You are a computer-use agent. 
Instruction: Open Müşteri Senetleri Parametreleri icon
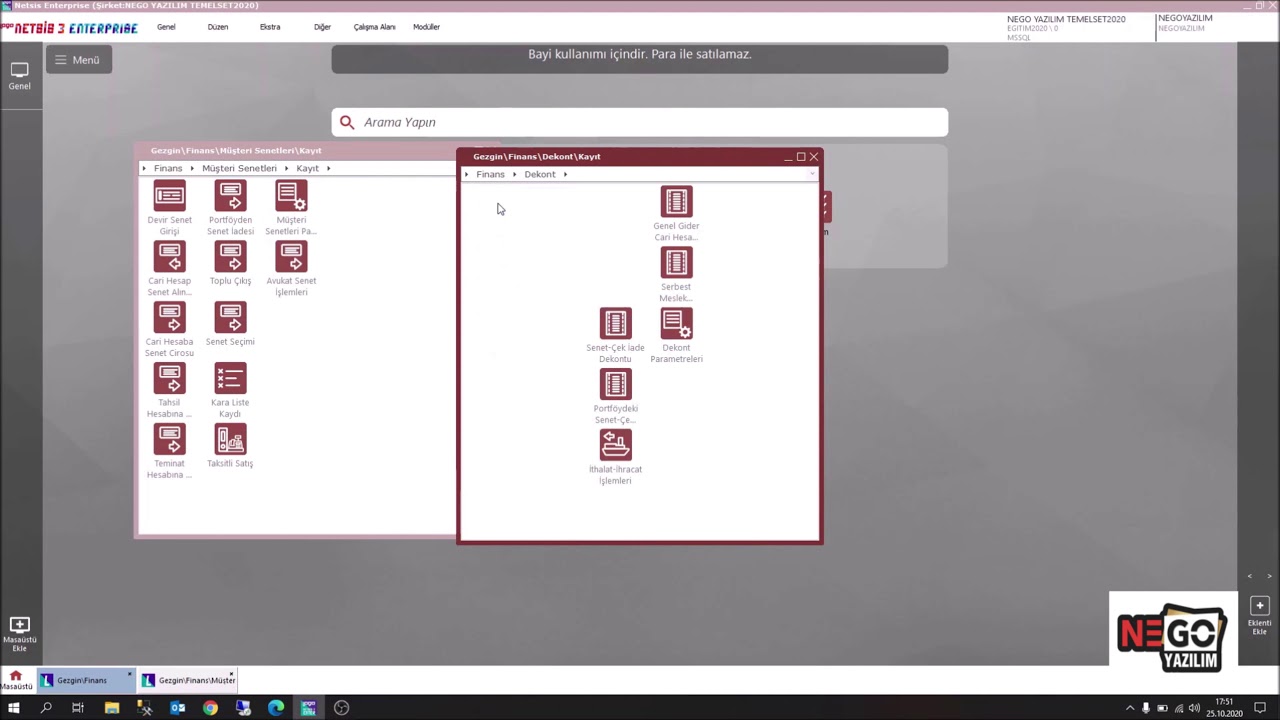[291, 196]
